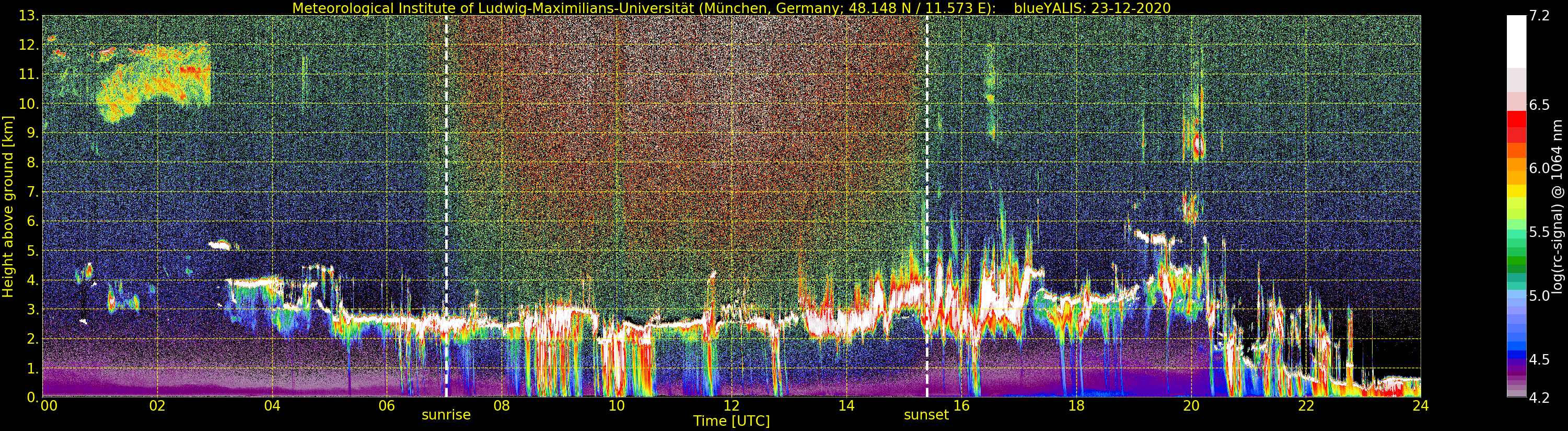Select the '5.0' colorbar tick value
The width and height of the screenshot is (1568, 431).
[1540, 296]
